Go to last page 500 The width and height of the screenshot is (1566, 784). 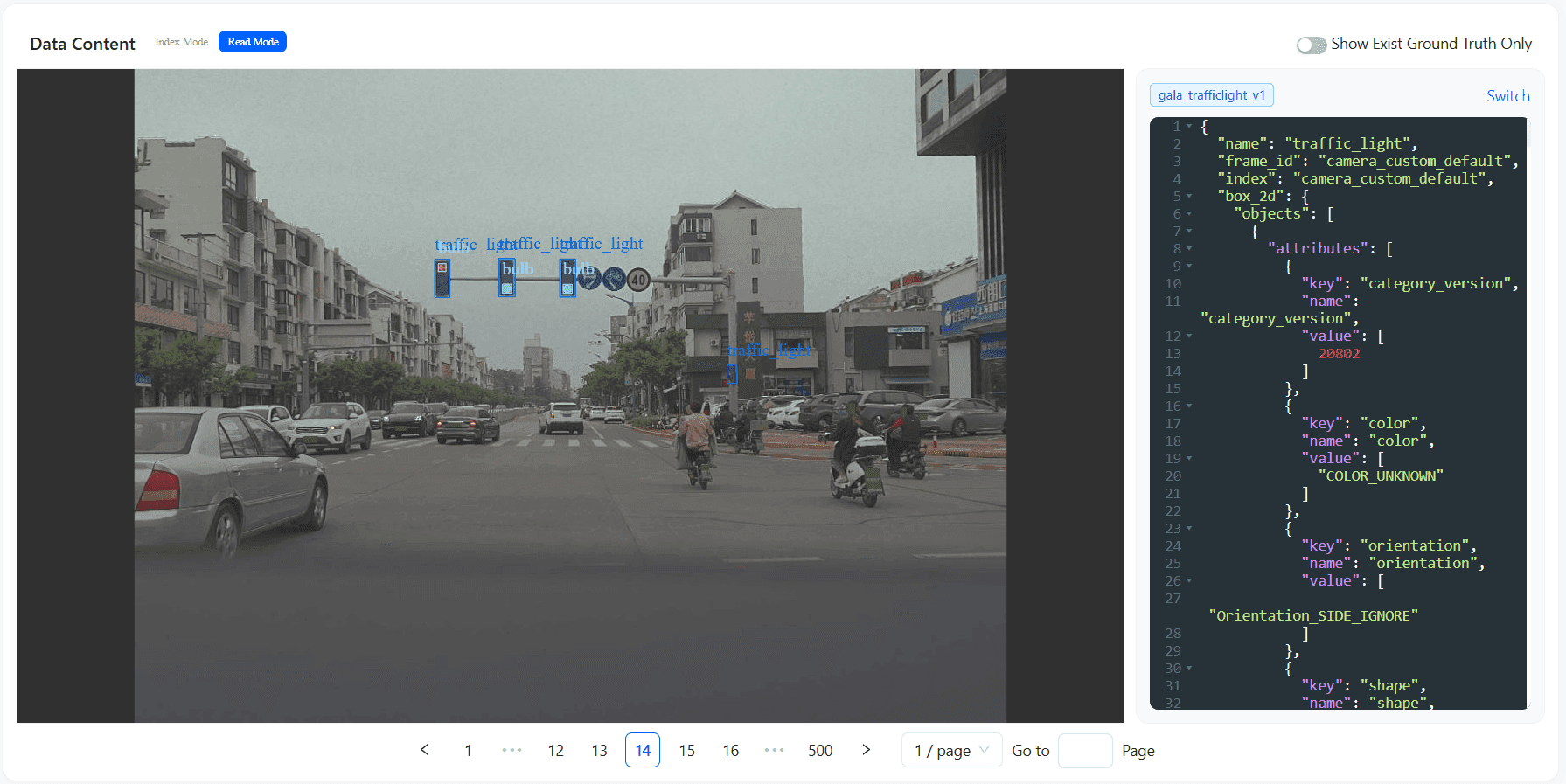coord(819,750)
